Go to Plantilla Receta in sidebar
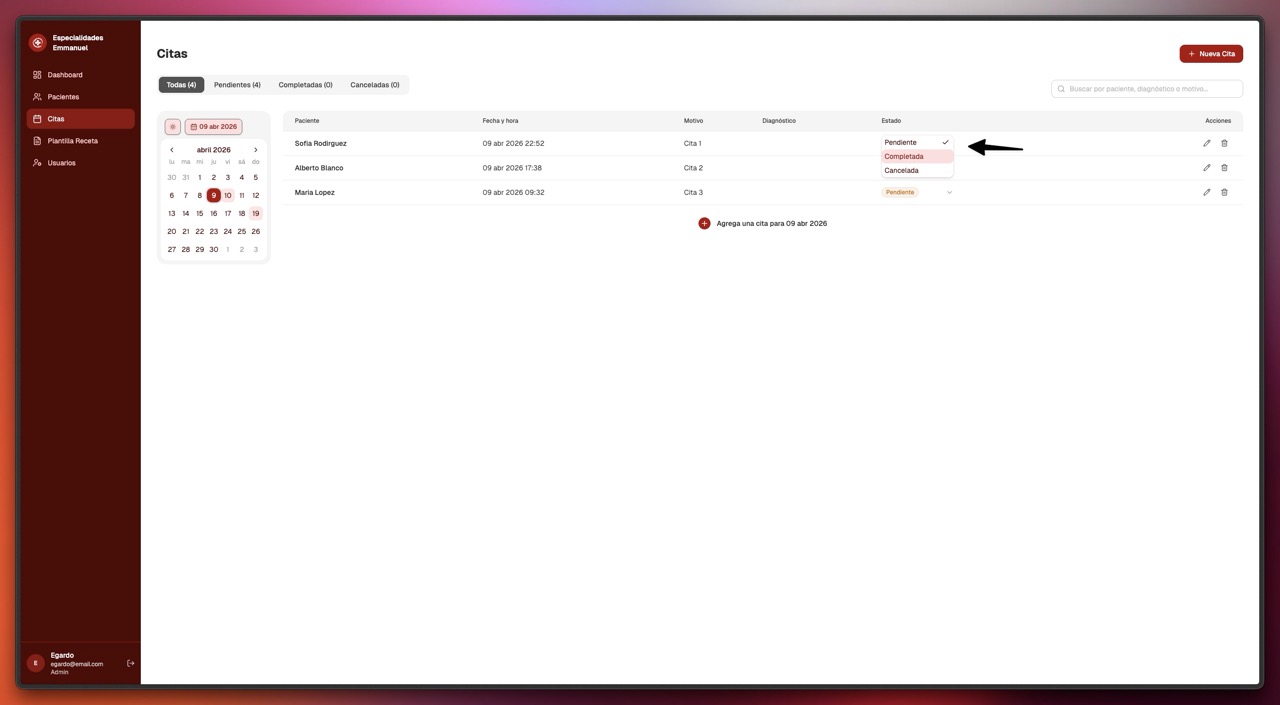Screen dimensions: 1280x705 [x=72, y=141]
